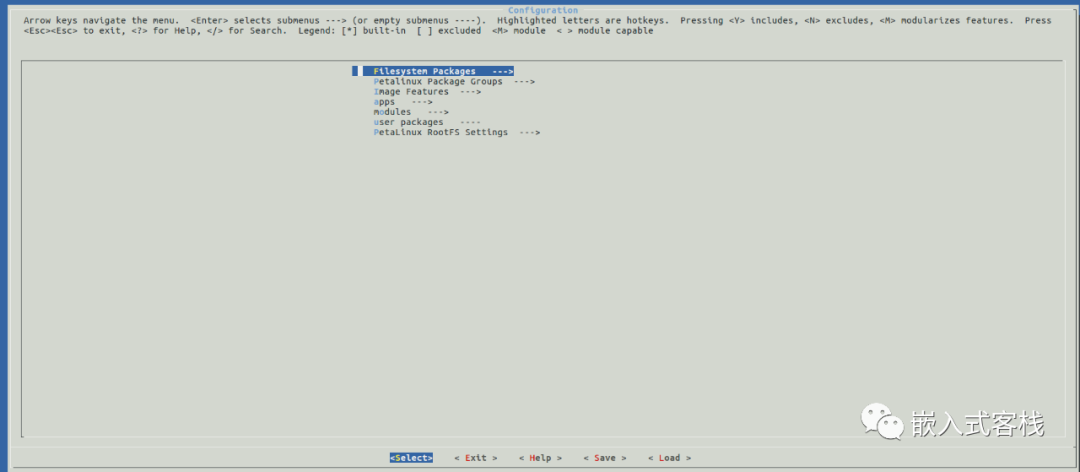Open the modules submenu
The width and height of the screenshot is (1080, 472).
click(411, 112)
